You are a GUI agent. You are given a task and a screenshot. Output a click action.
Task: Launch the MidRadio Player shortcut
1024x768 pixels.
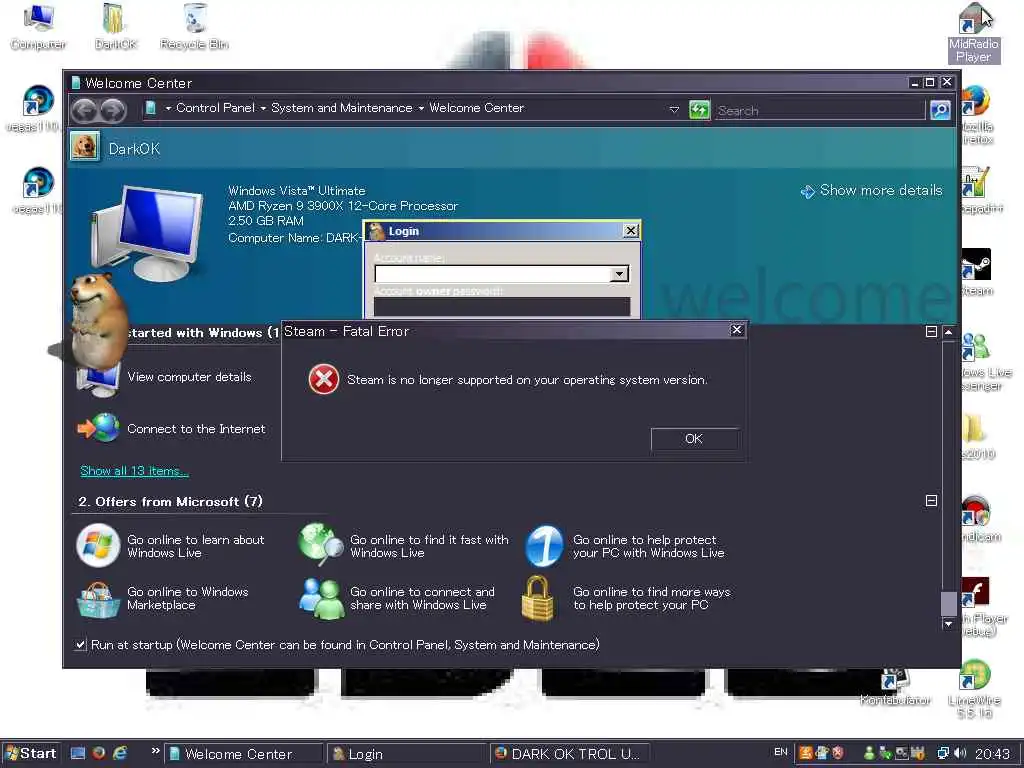pos(974,33)
